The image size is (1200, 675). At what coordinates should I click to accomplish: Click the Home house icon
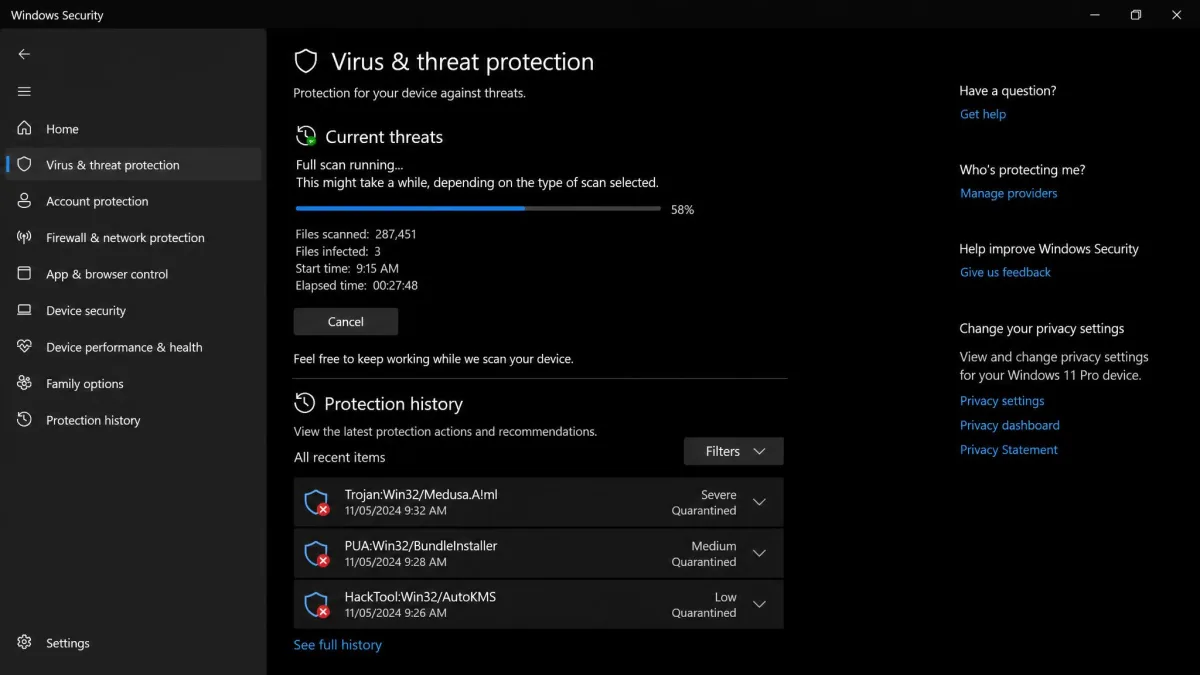point(24,128)
